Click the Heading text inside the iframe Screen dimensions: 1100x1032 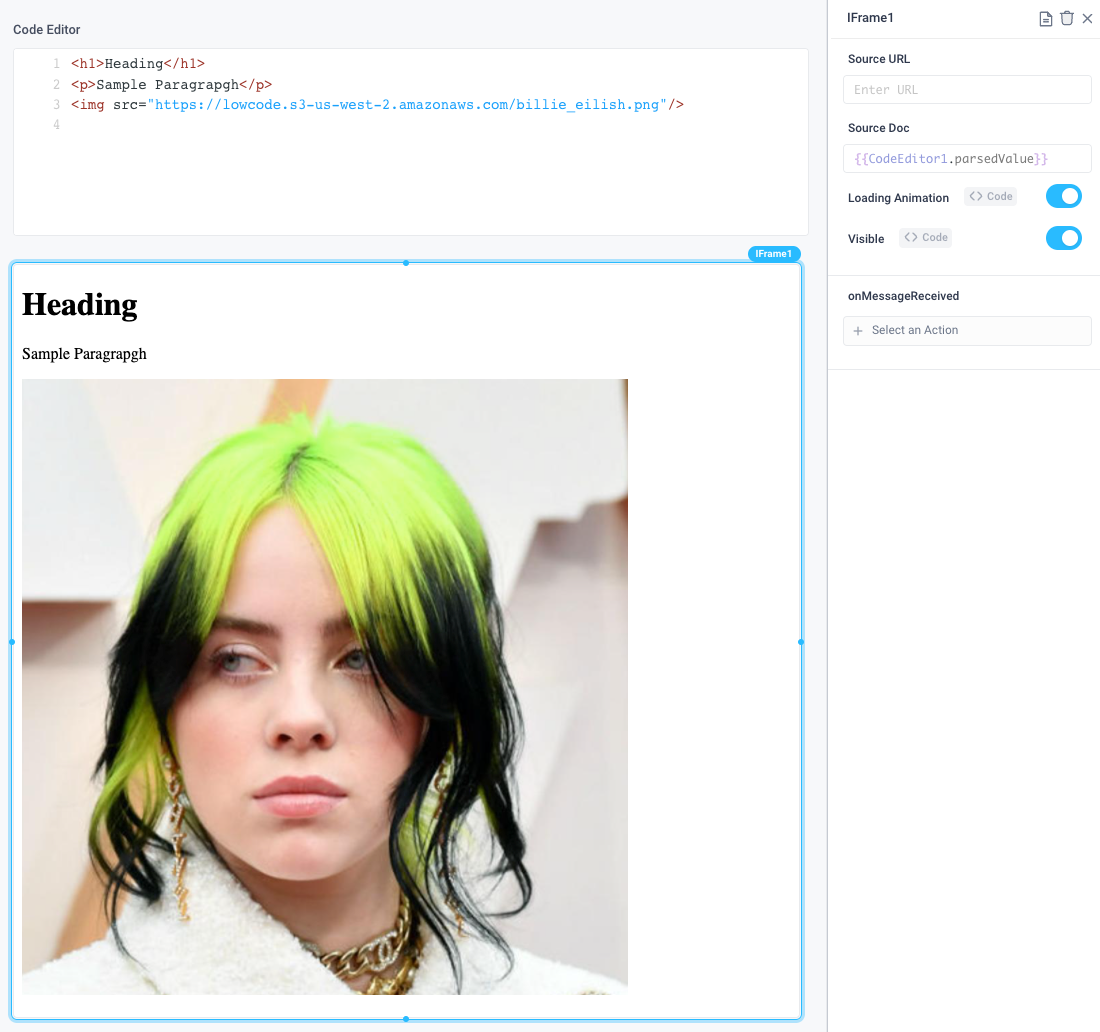pos(79,305)
